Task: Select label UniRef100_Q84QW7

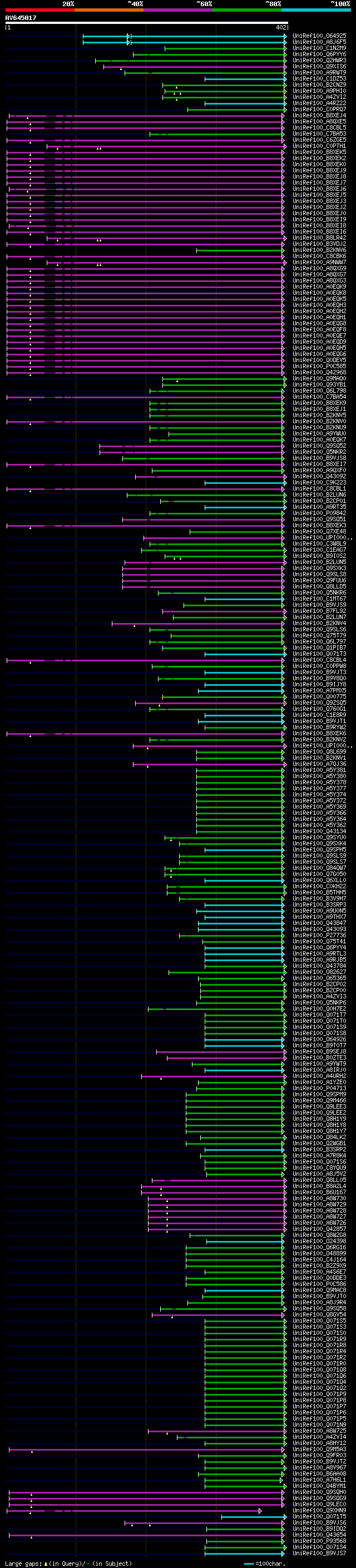Action: pyautogui.click(x=319, y=868)
